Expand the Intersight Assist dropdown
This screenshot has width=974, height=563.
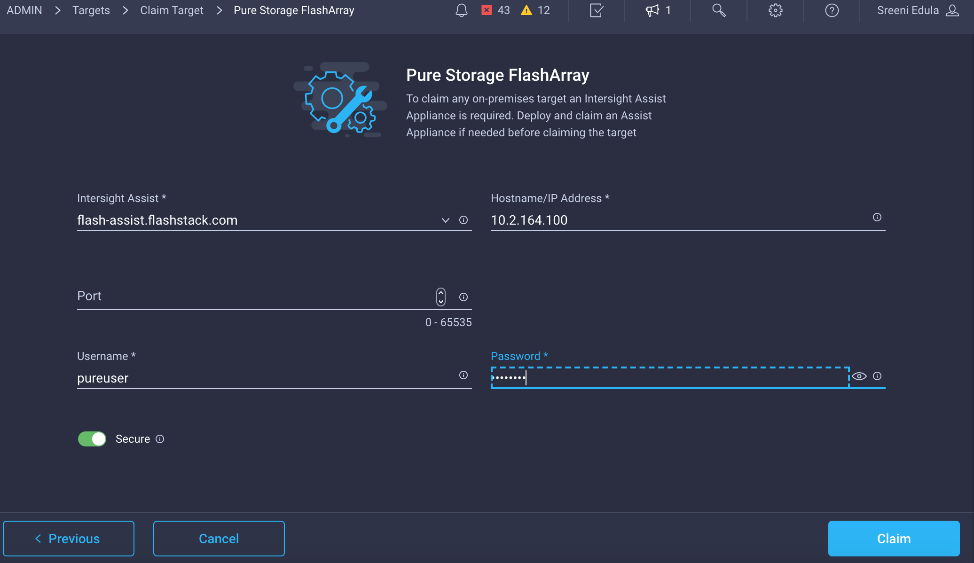pos(445,220)
